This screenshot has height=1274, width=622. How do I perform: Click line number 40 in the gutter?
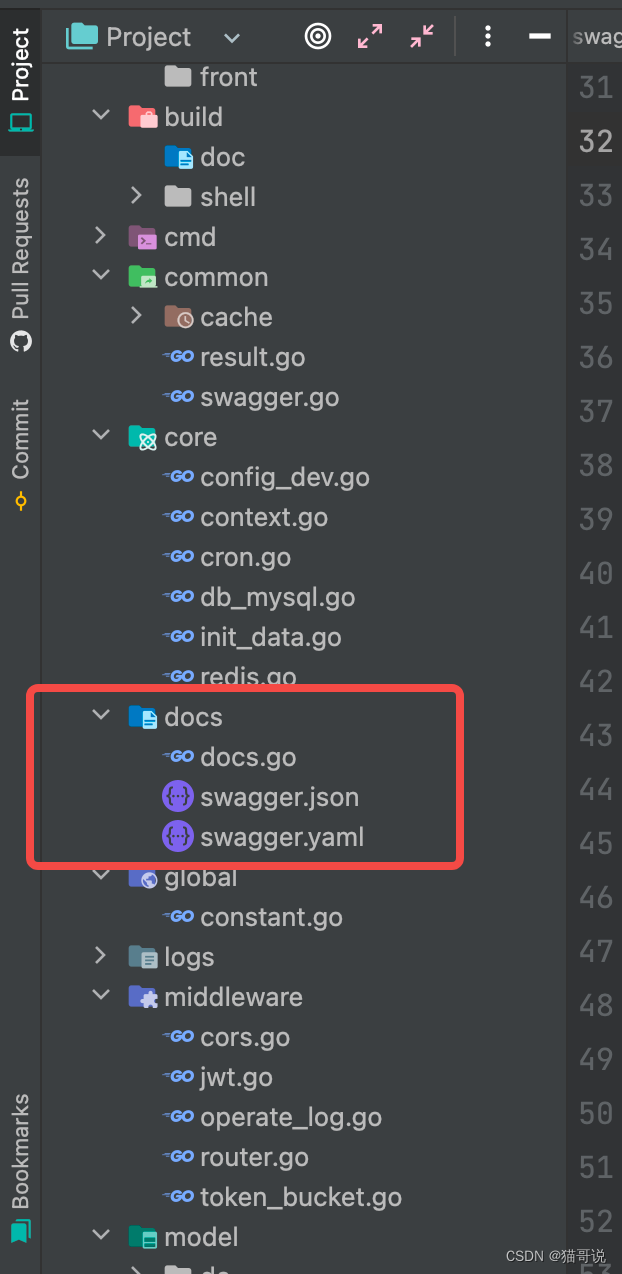pos(598,572)
